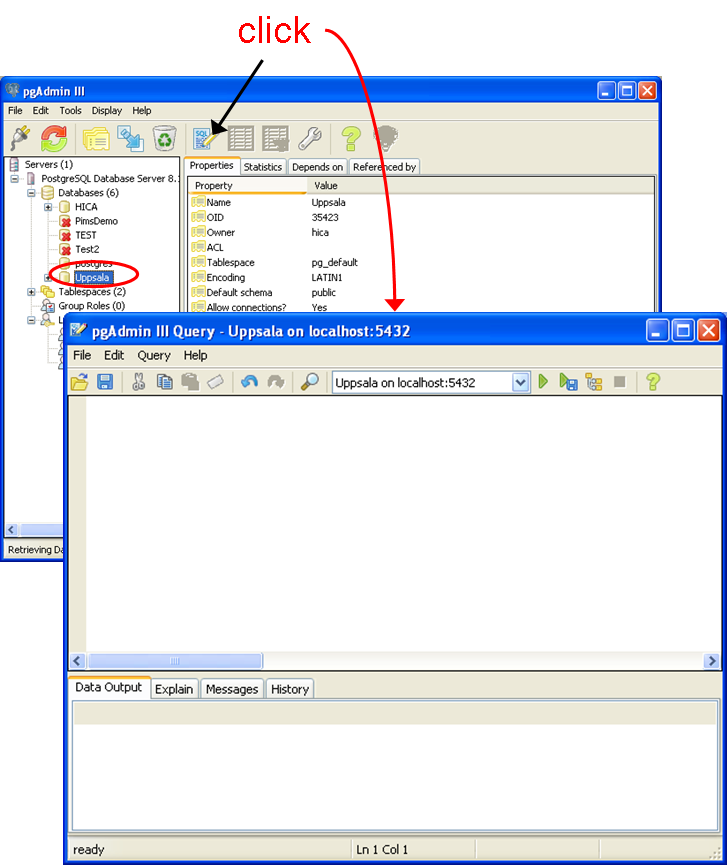Cut text with the scissors icon
The height and width of the screenshot is (865, 727).
[x=138, y=382]
